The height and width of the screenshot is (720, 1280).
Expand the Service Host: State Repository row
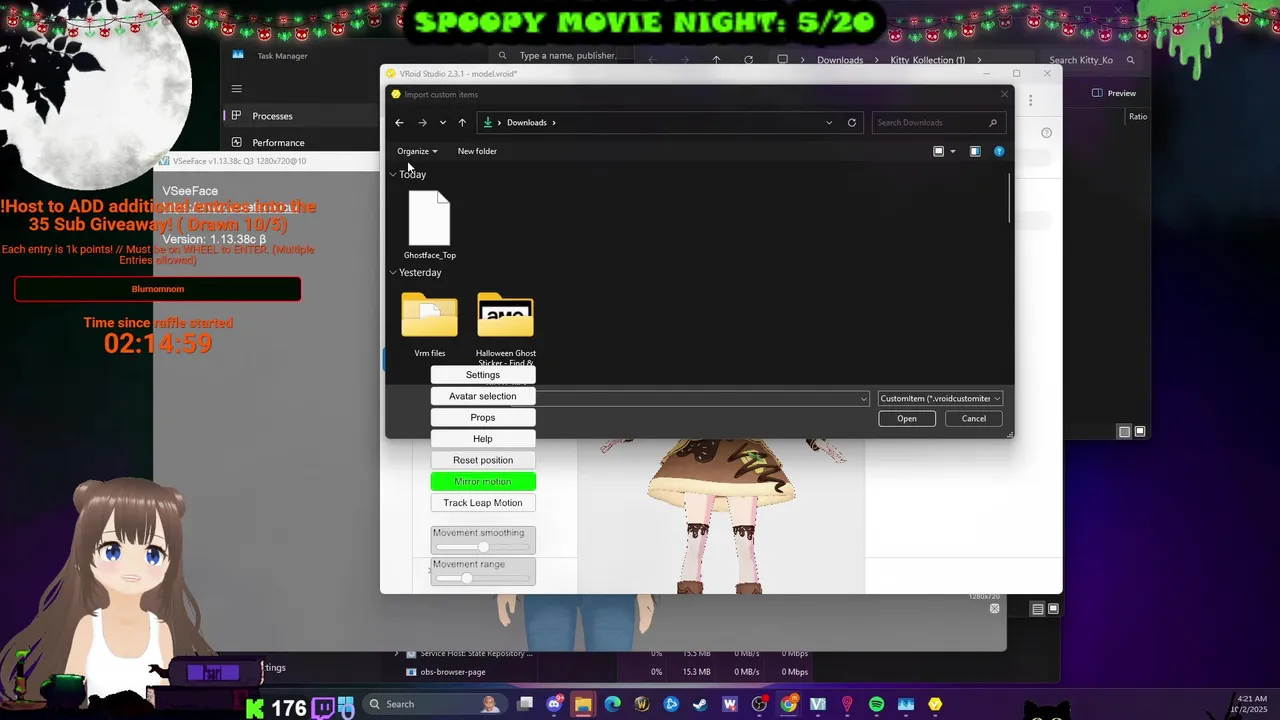pos(396,654)
